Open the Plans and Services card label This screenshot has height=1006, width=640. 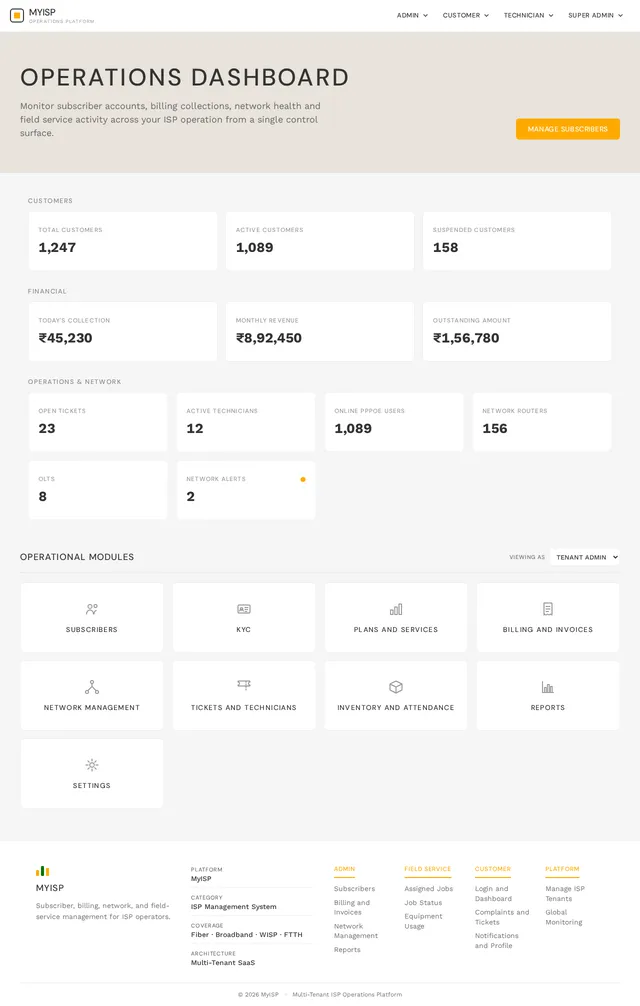pyautogui.click(x=396, y=629)
